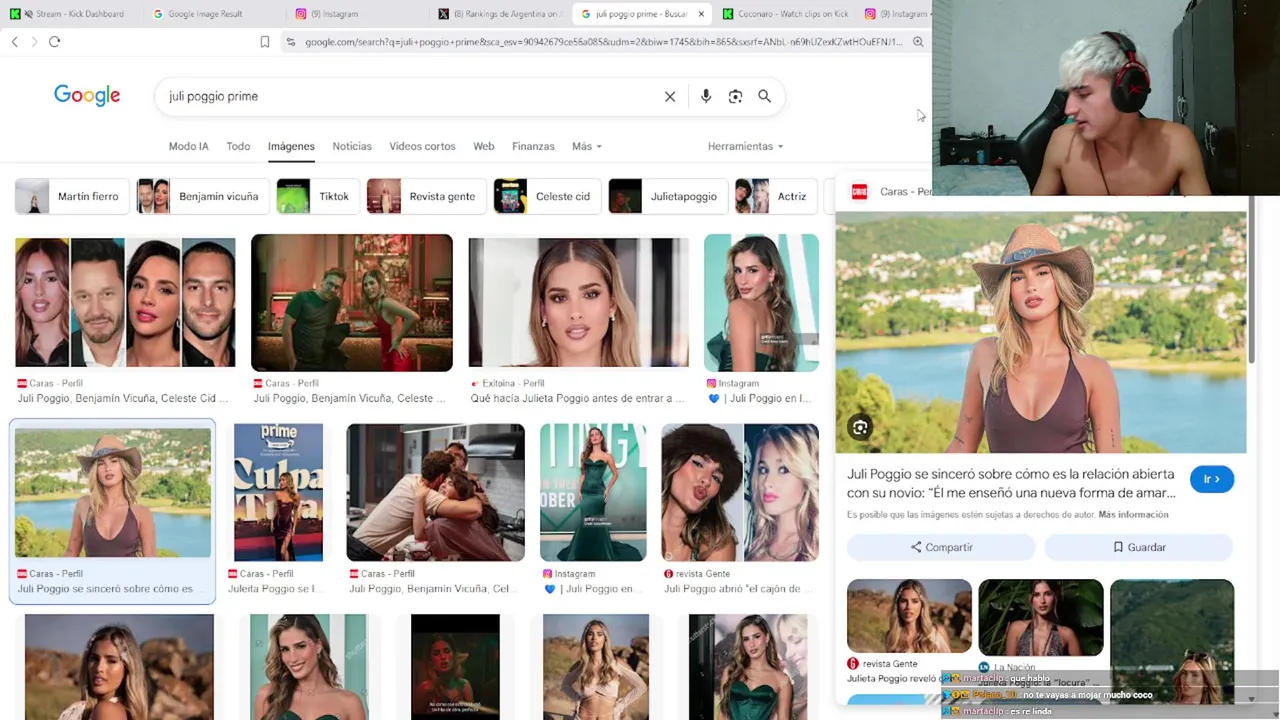Expand the Más dropdown menu
The height and width of the screenshot is (720, 1280).
[586, 146]
